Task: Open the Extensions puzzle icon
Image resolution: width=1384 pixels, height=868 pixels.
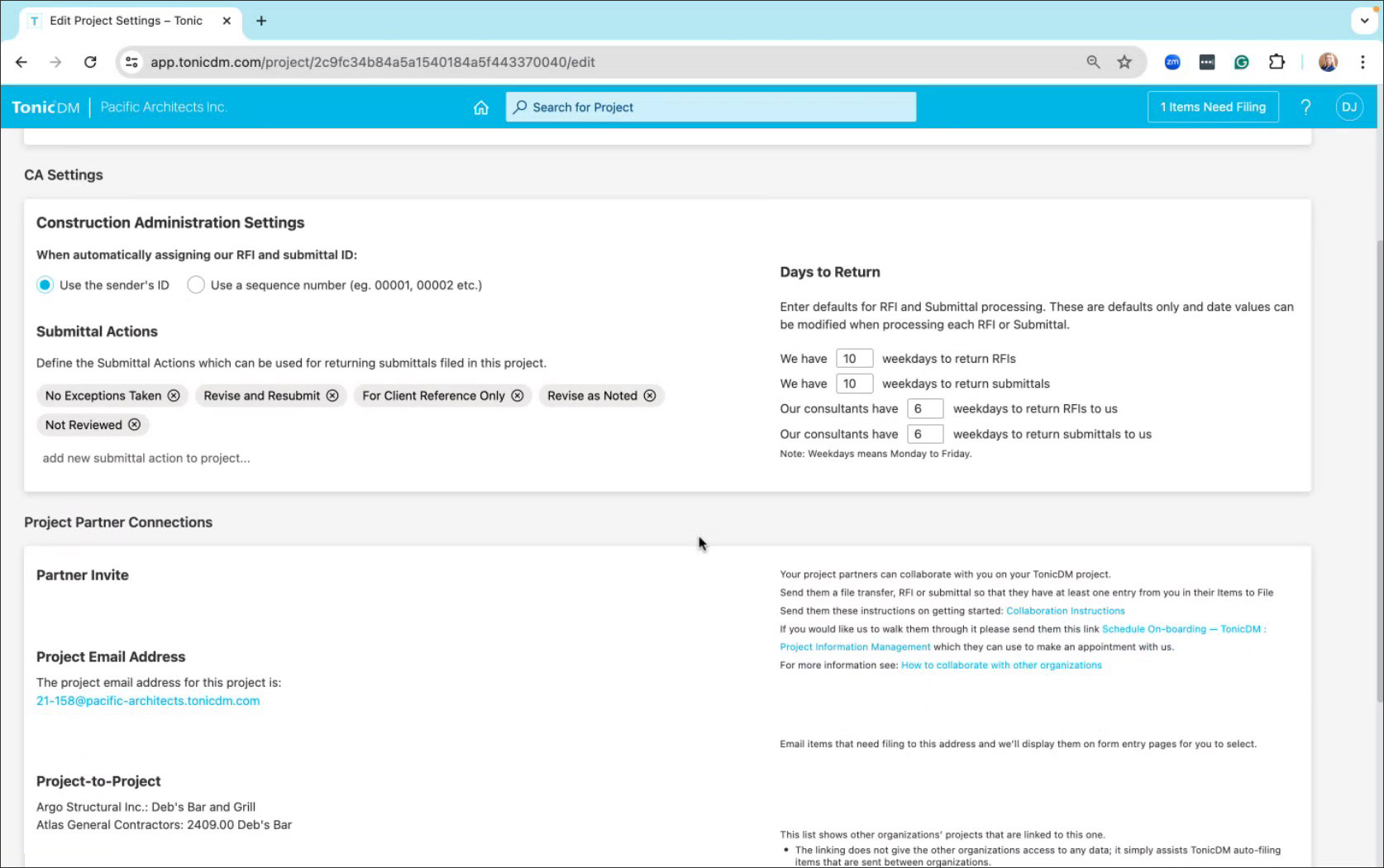Action: [x=1277, y=62]
